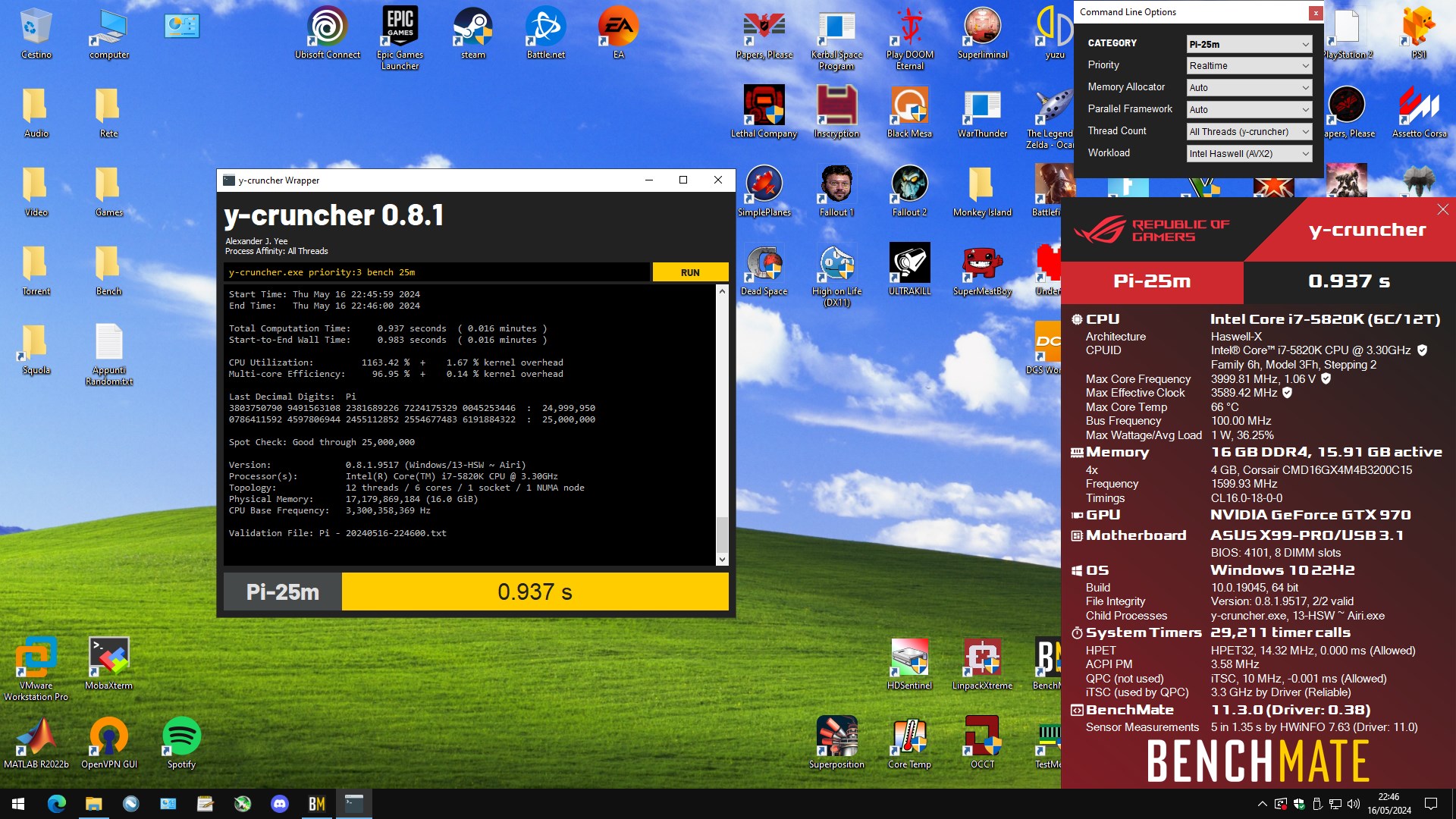Open the Superliminal desktop icon
Image resolution: width=1456 pixels, height=819 pixels.
click(982, 33)
